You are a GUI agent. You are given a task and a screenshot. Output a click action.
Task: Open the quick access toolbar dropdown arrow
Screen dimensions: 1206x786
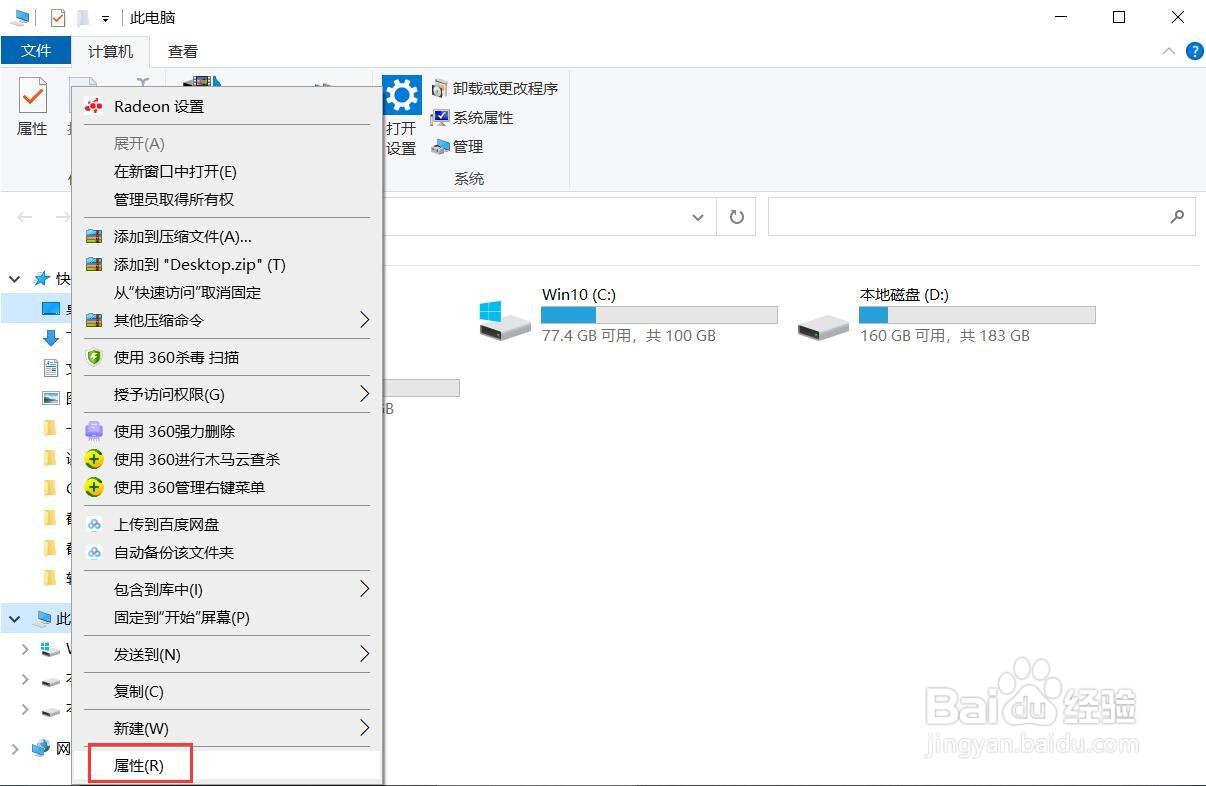[106, 17]
